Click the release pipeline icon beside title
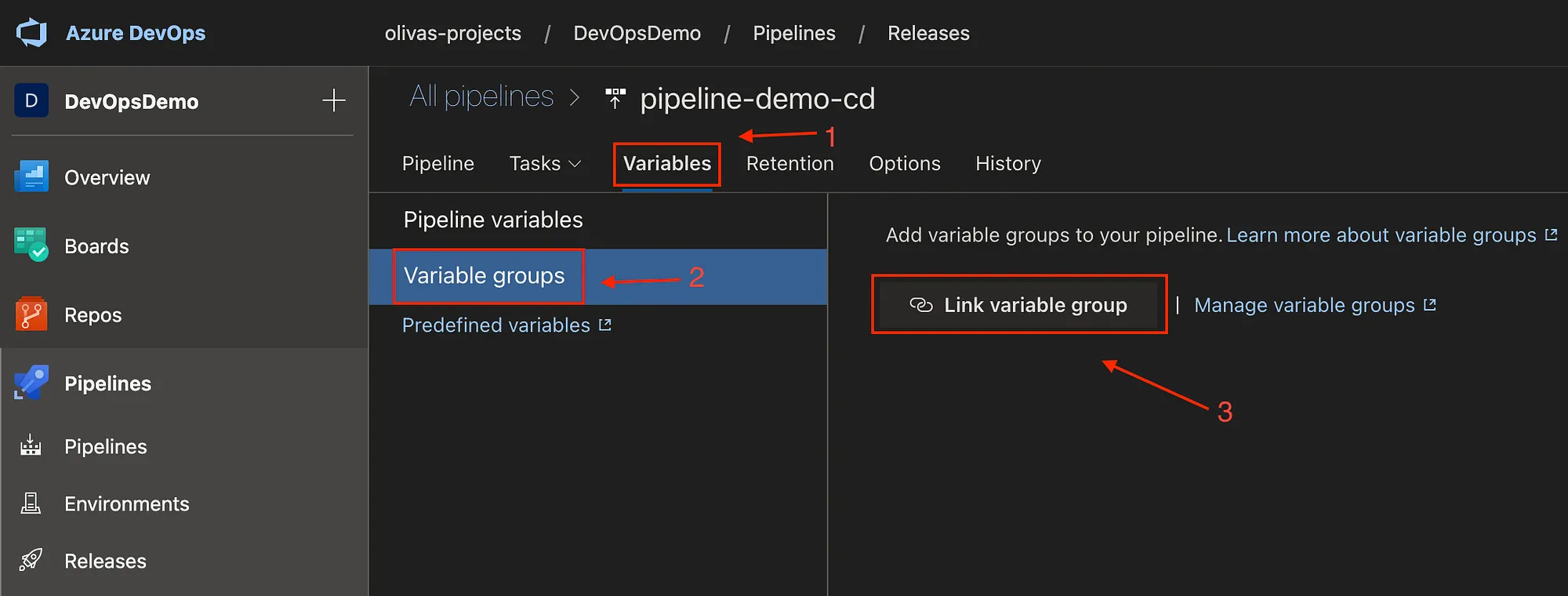This screenshot has height=596, width=1568. (615, 98)
